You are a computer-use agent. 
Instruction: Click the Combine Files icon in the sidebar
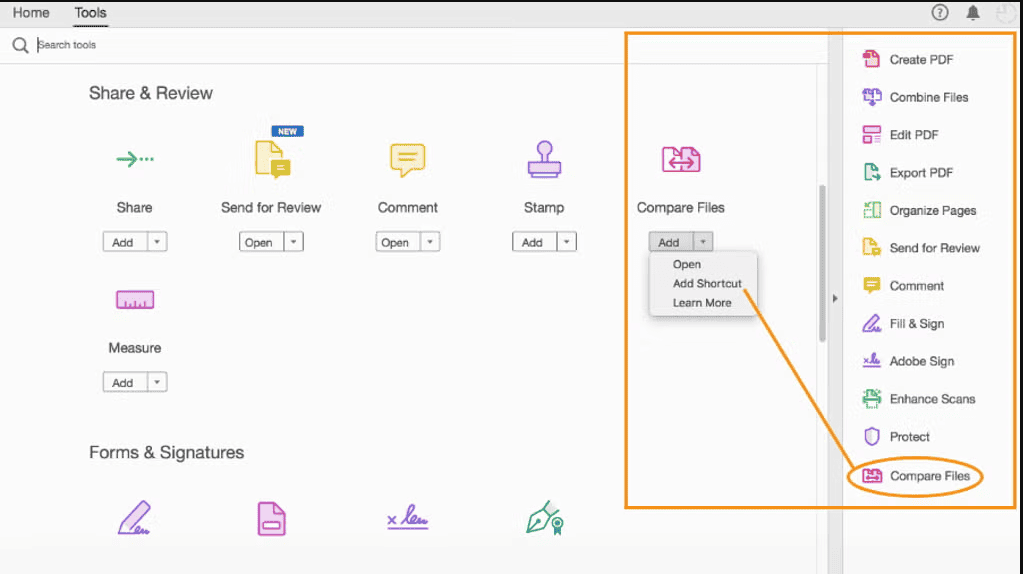pos(872,97)
